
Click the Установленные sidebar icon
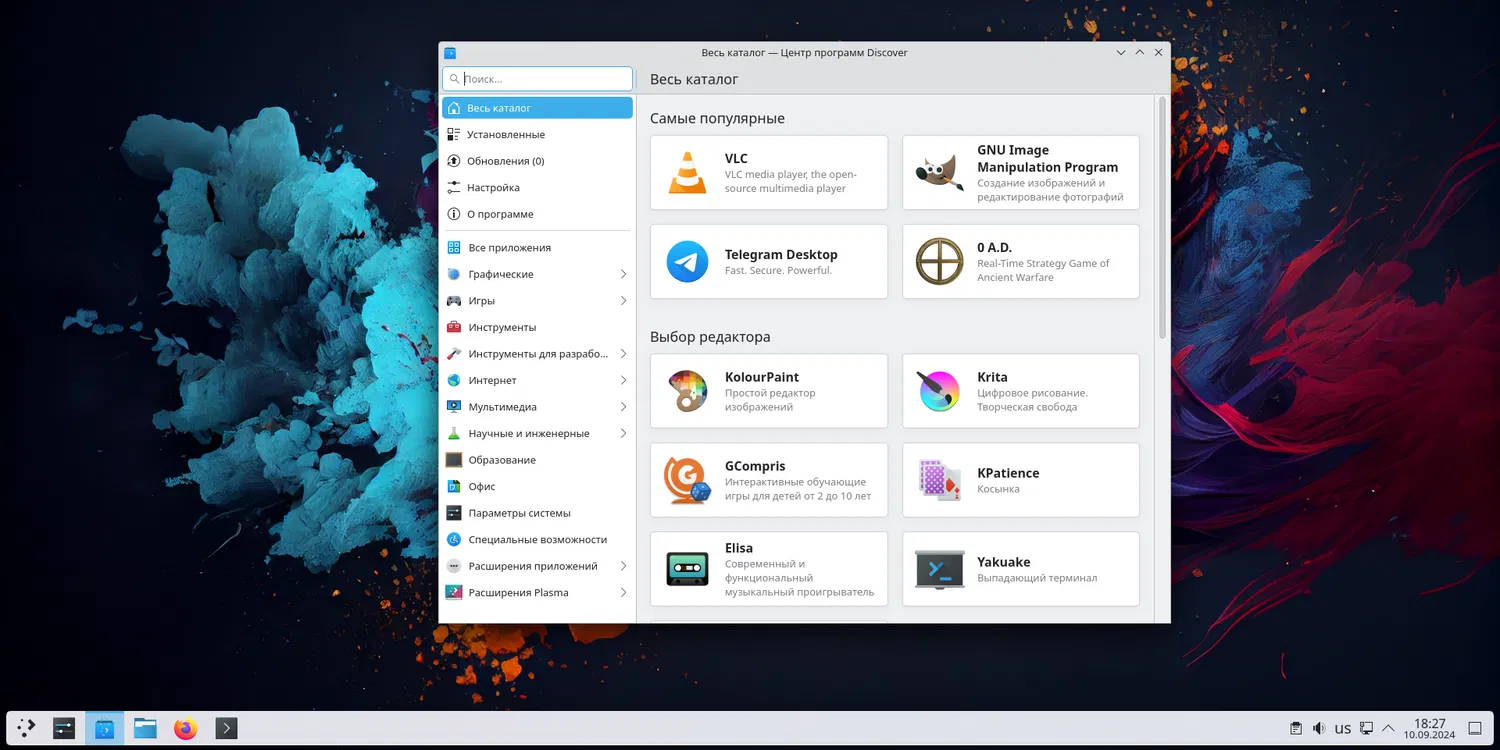click(454, 134)
